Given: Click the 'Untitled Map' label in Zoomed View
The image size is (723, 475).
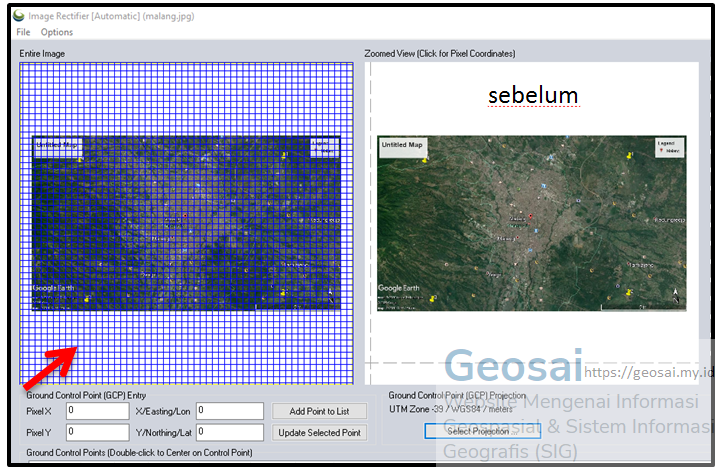Looking at the screenshot, I should click(x=402, y=145).
